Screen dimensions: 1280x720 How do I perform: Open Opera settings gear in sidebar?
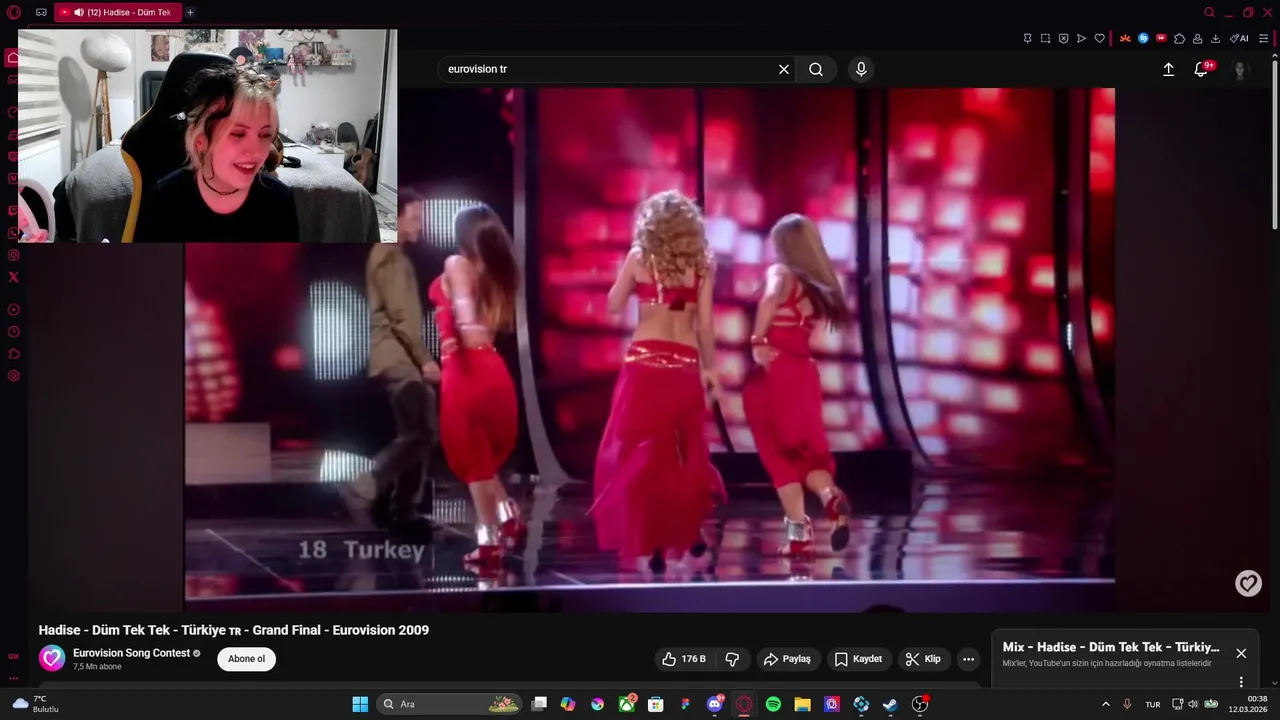(x=13, y=376)
